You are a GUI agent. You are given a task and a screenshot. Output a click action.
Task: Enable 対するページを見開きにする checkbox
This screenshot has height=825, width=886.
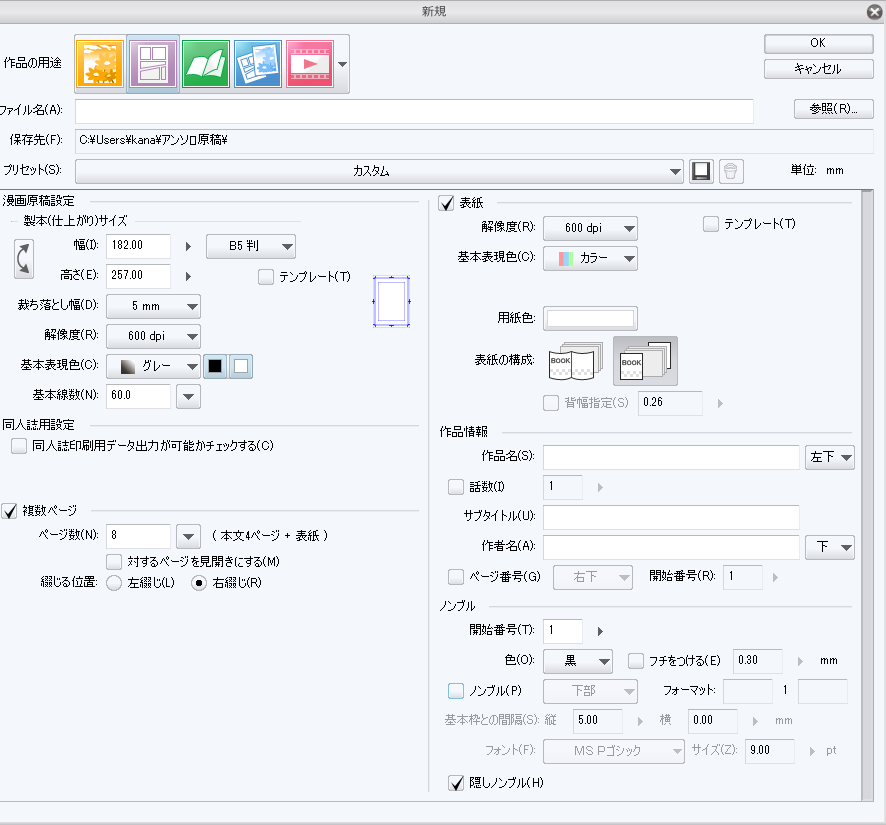pos(114,562)
